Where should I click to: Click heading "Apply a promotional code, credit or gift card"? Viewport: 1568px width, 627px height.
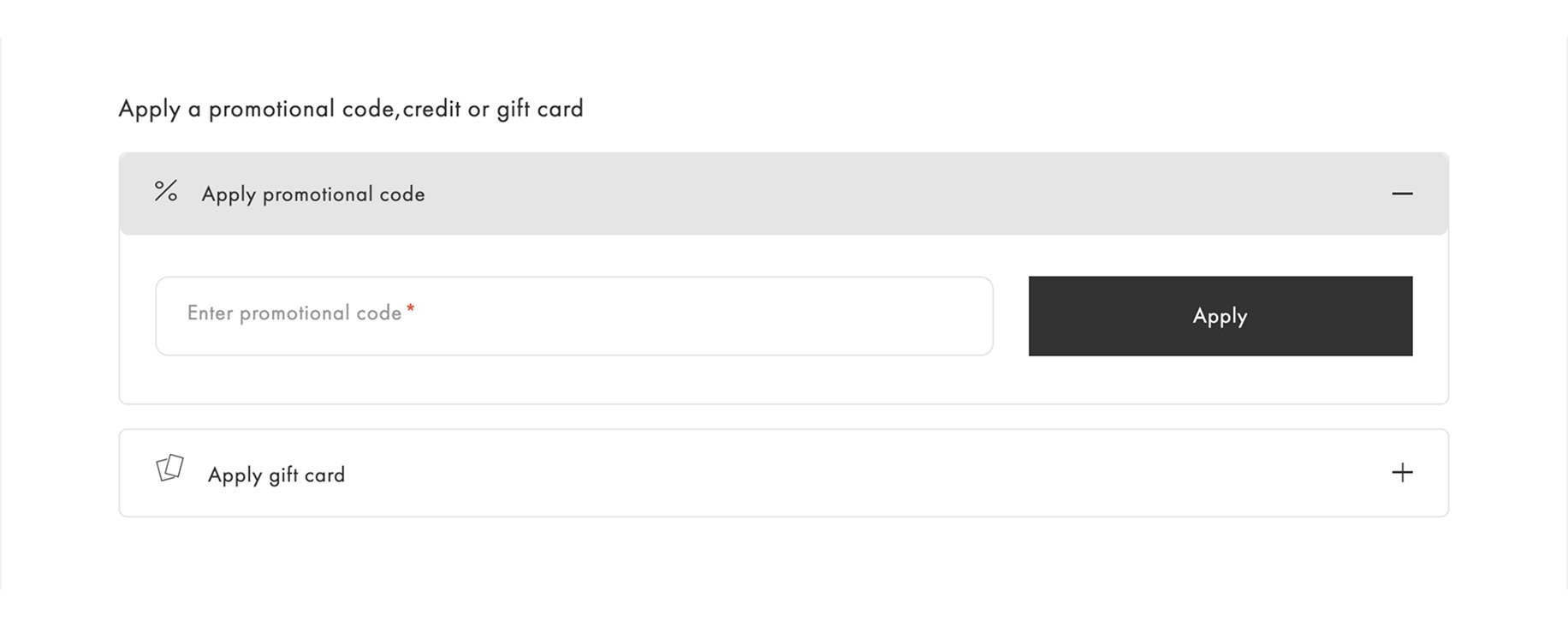(x=351, y=109)
